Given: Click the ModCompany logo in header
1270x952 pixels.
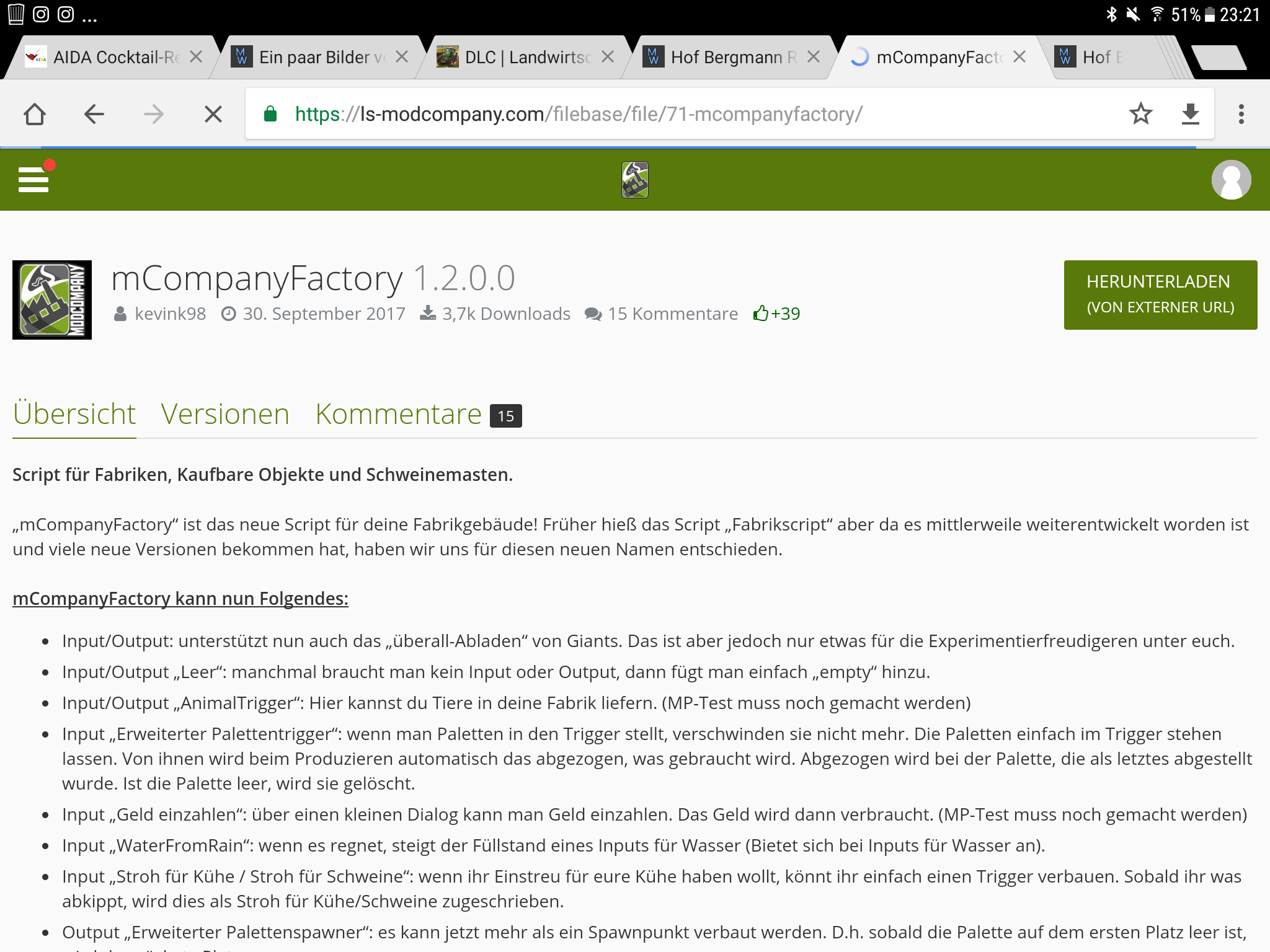Looking at the screenshot, I should click(x=635, y=180).
